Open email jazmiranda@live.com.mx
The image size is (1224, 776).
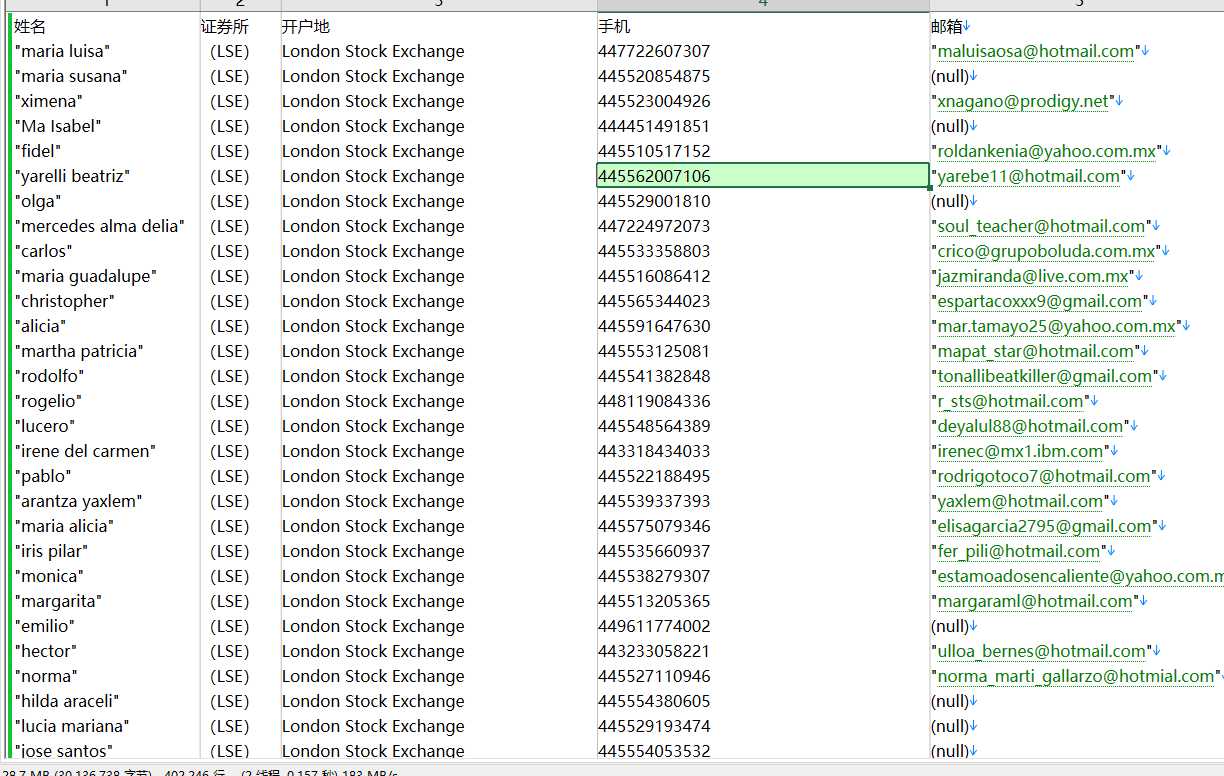point(1033,276)
